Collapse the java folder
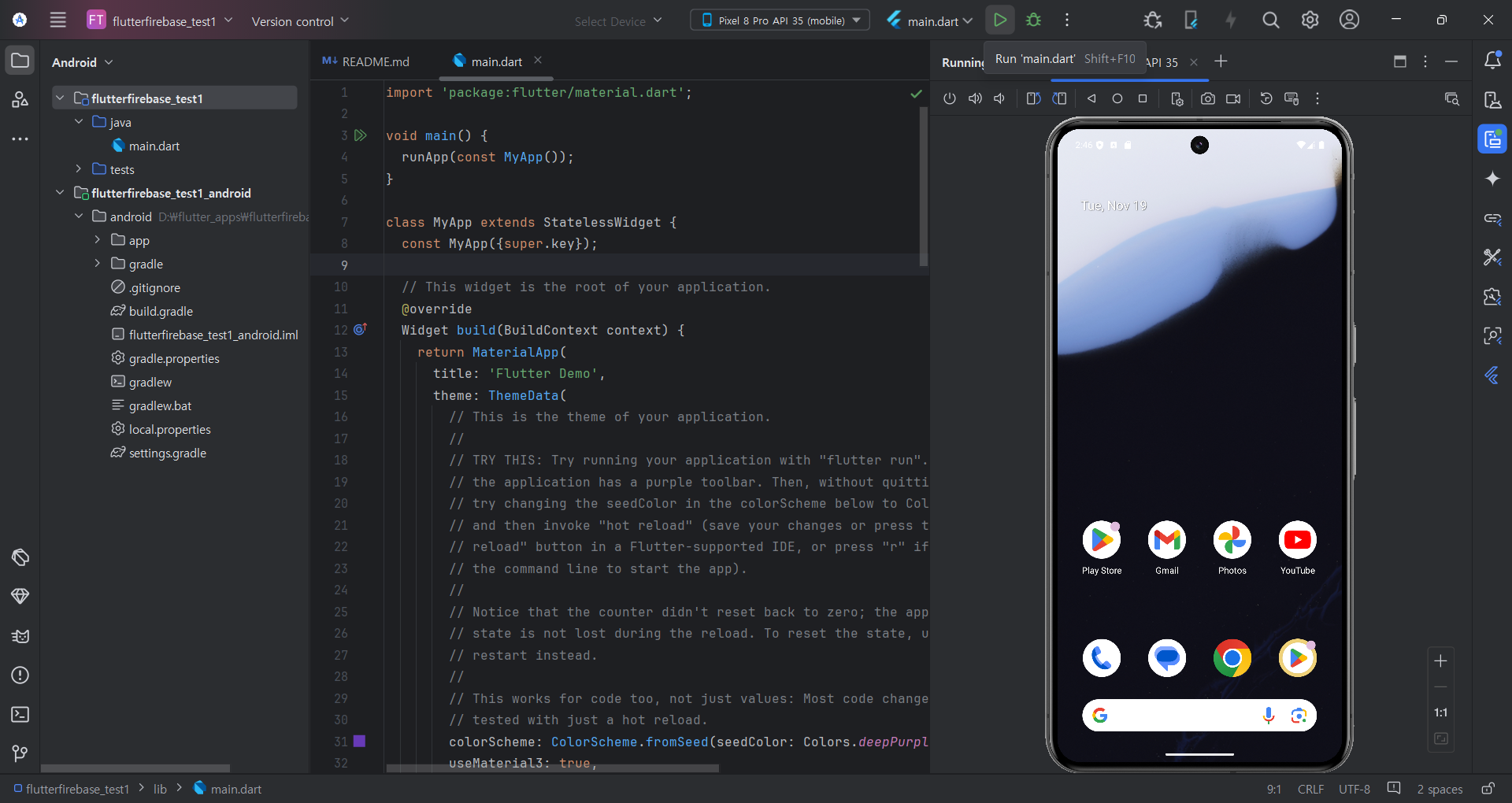1512x803 pixels. pos(79,121)
